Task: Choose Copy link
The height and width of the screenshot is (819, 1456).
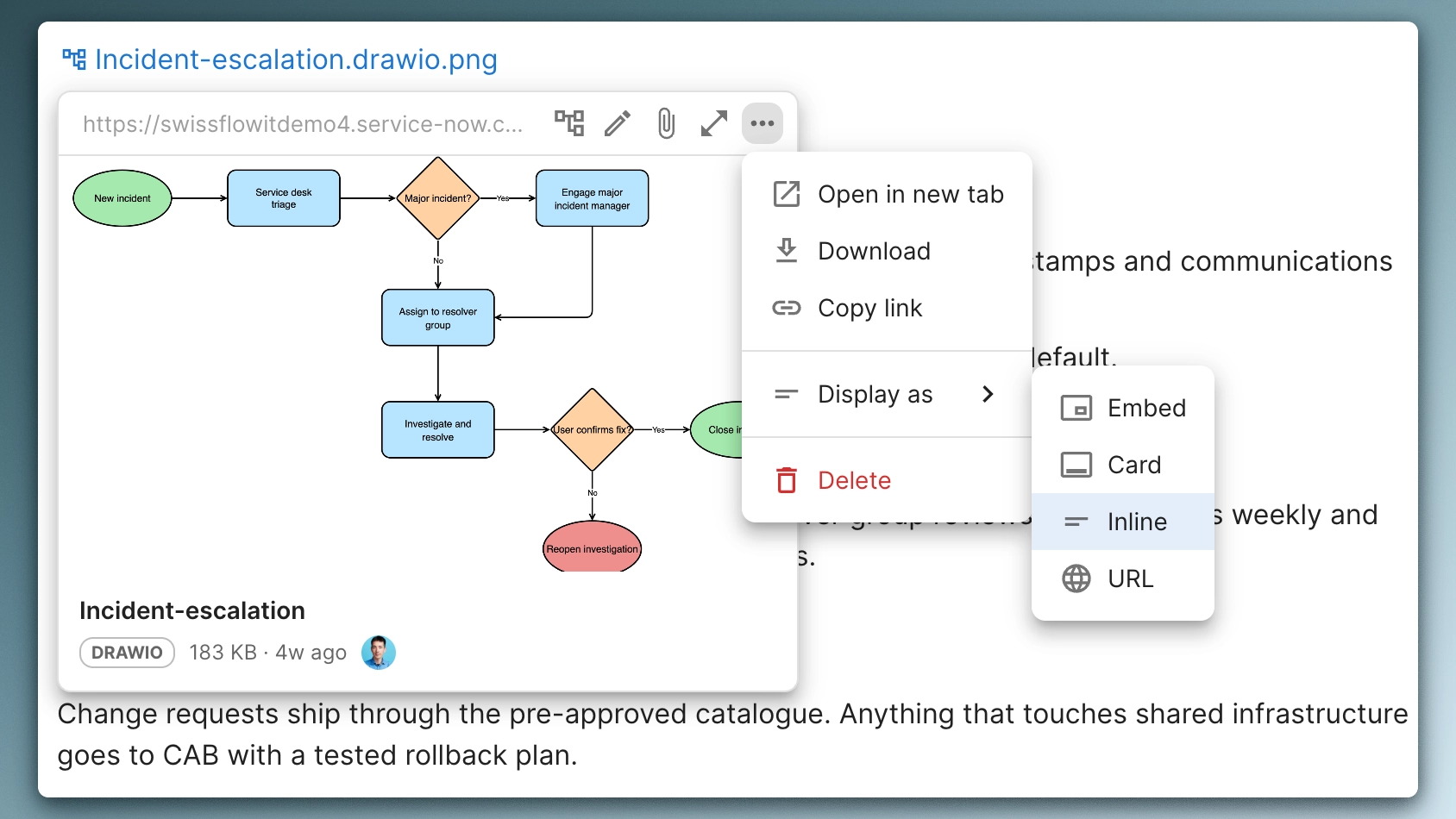Action: coord(887,308)
